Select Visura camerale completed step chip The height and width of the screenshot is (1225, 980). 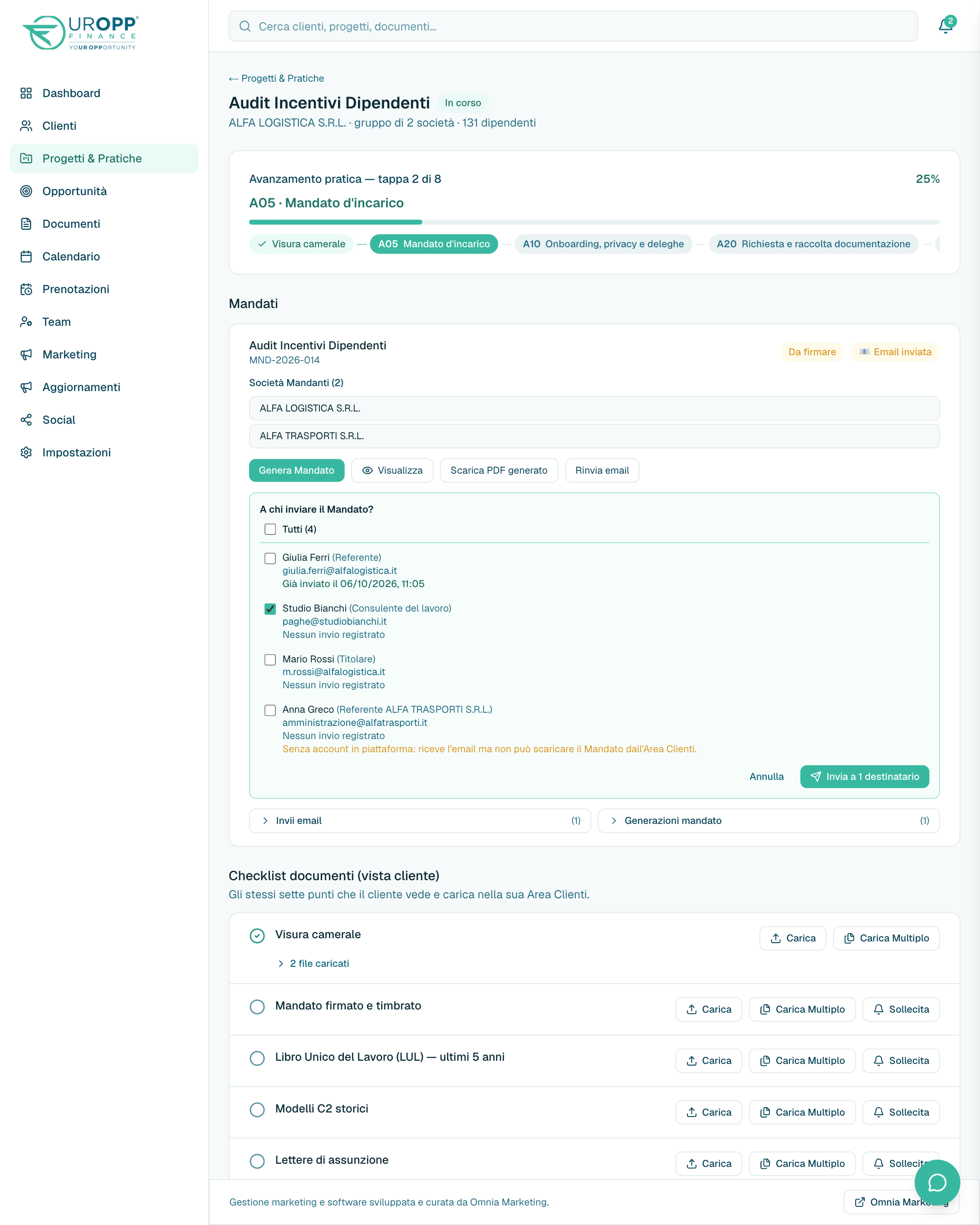301,244
